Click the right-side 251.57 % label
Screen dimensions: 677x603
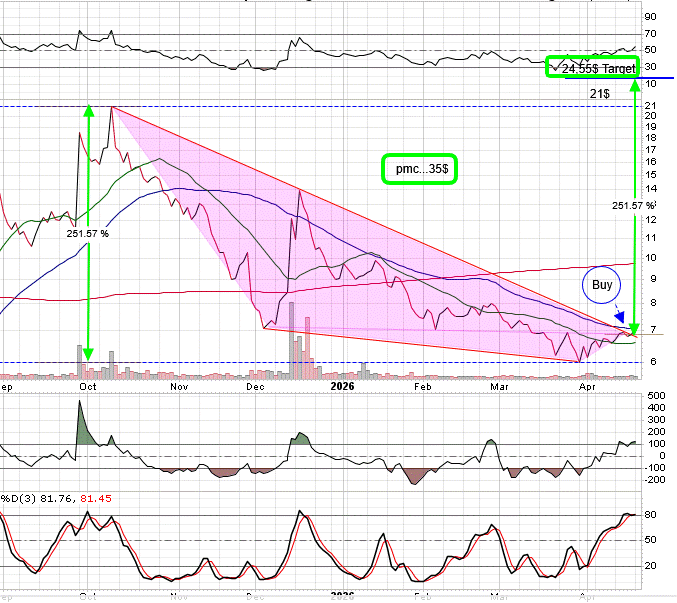[x=635, y=205]
